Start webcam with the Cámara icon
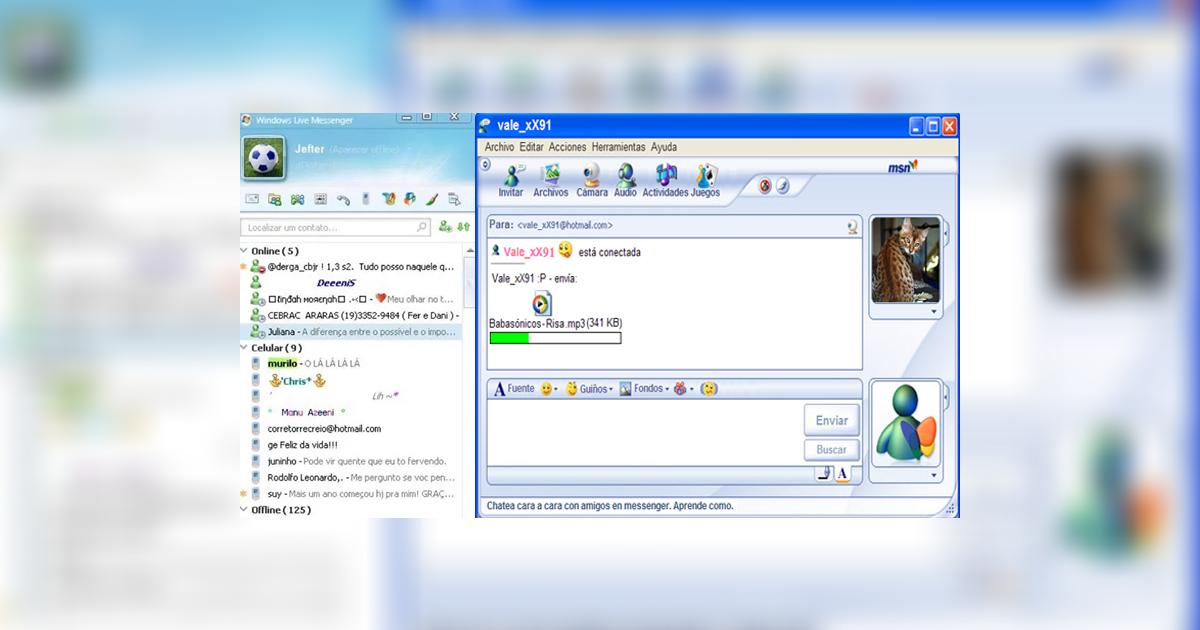The width and height of the screenshot is (1200, 630). (591, 176)
